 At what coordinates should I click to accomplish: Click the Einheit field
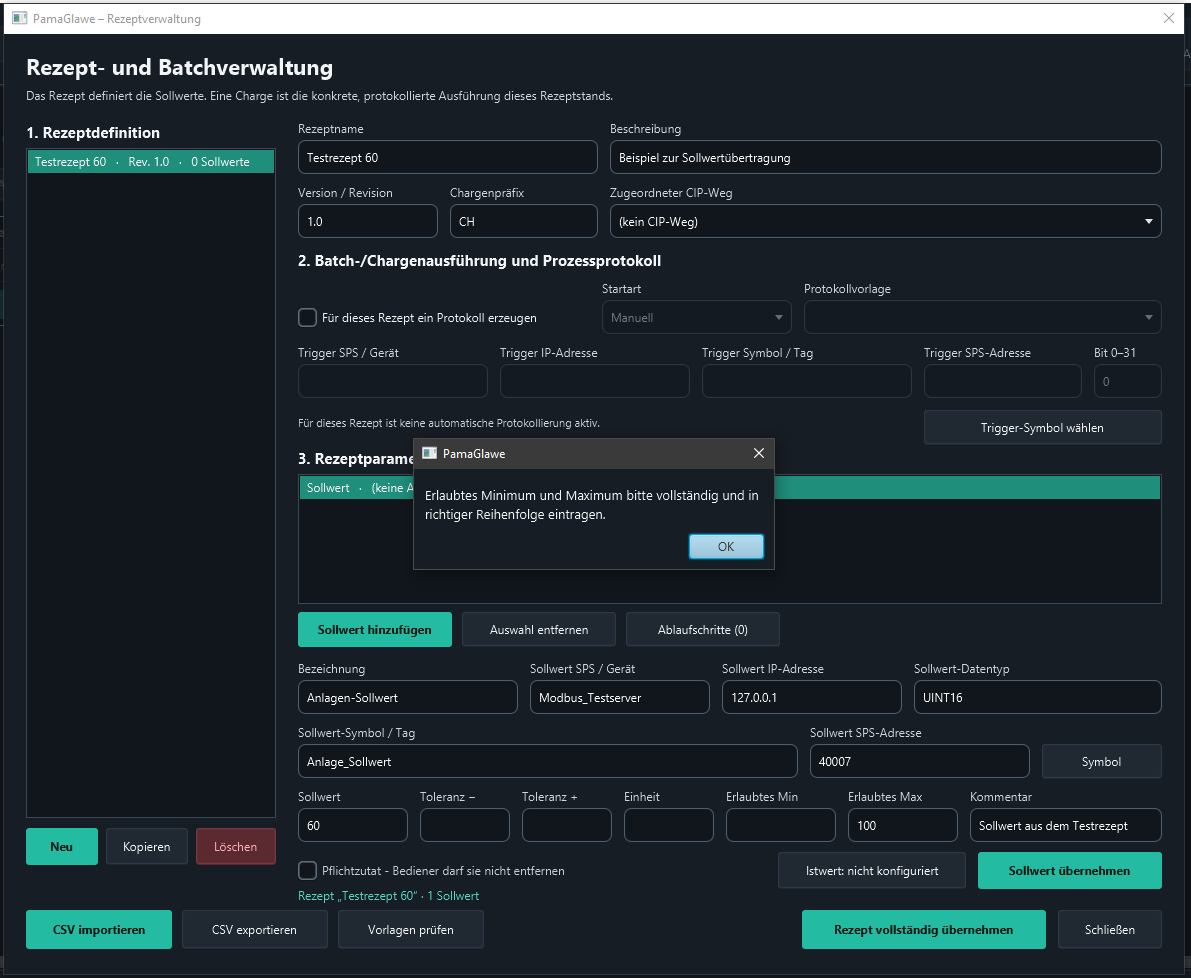coord(668,825)
